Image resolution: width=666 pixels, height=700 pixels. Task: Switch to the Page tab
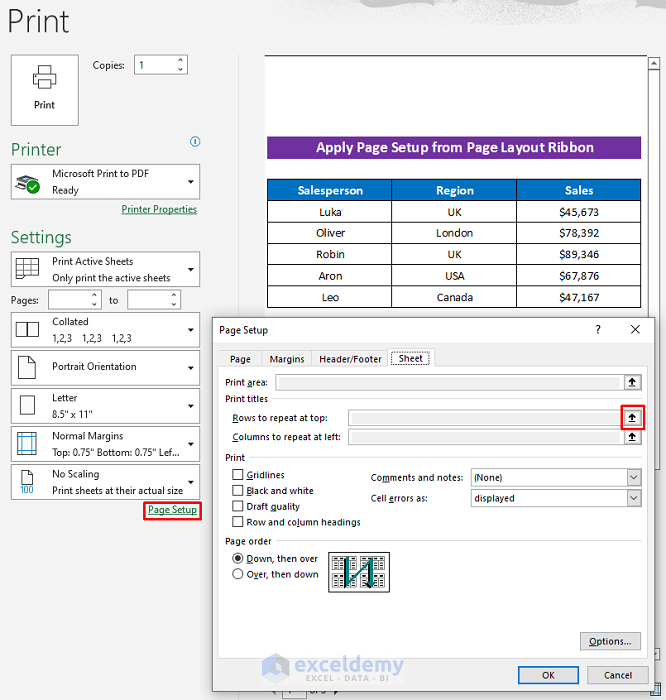pyautogui.click(x=240, y=359)
